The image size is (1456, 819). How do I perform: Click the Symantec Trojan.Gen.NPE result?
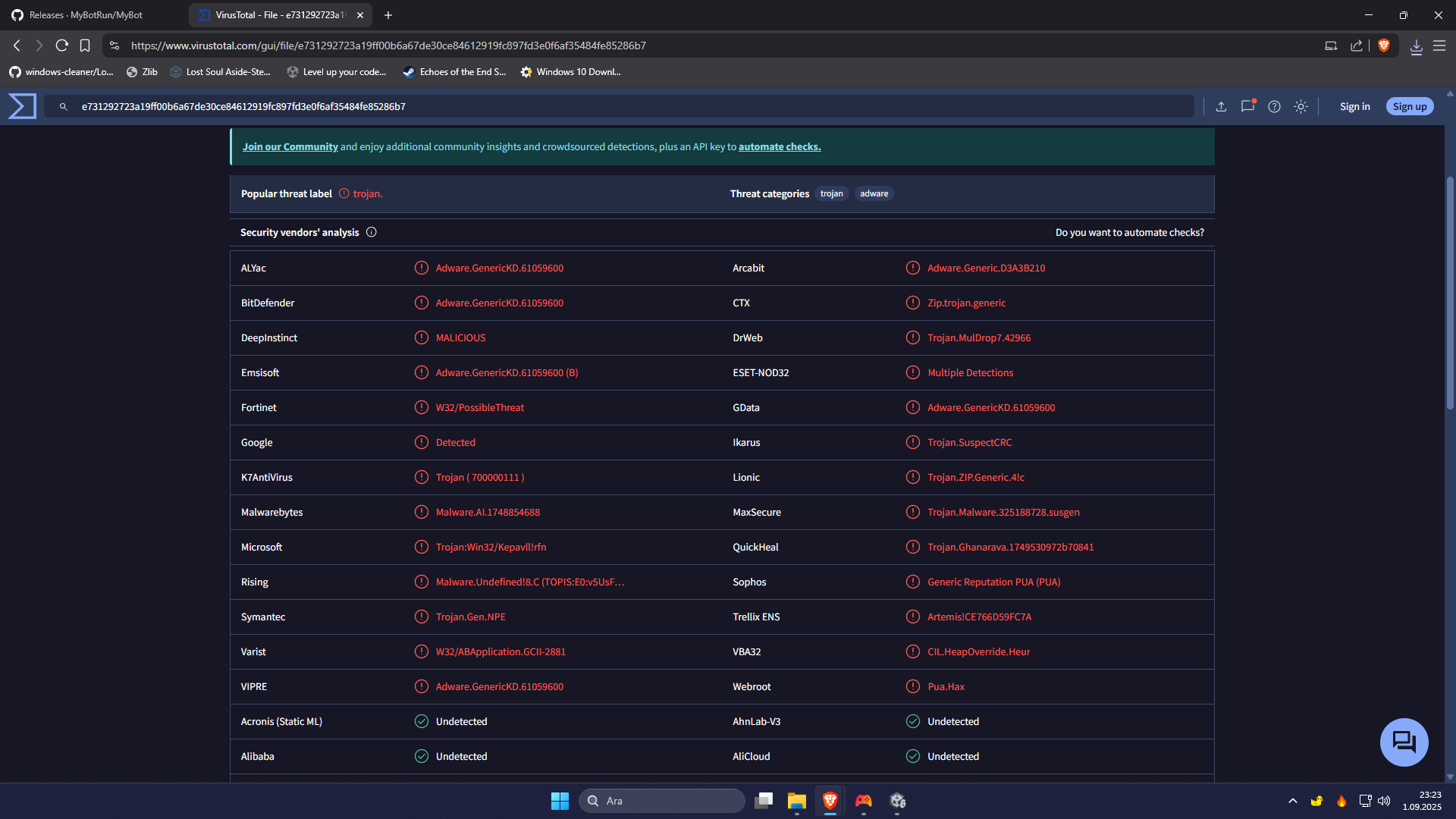pyautogui.click(x=470, y=617)
